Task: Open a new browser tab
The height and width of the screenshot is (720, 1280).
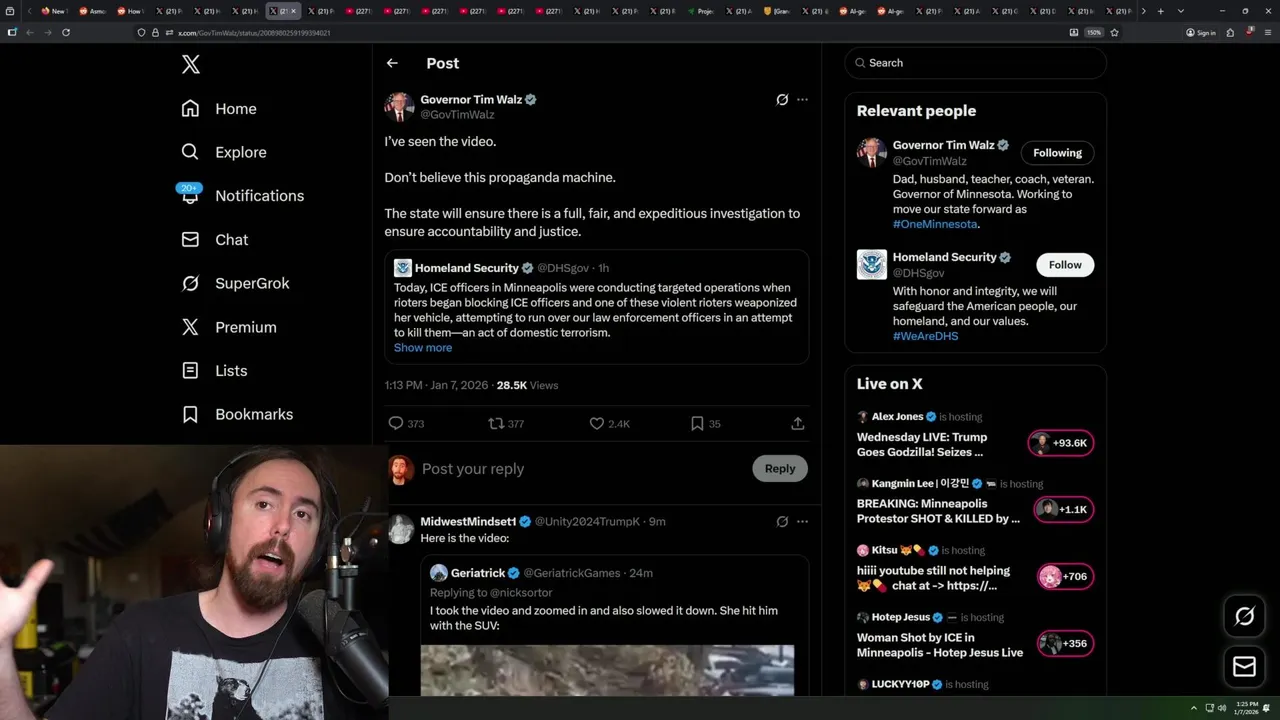Action: coord(1160,11)
